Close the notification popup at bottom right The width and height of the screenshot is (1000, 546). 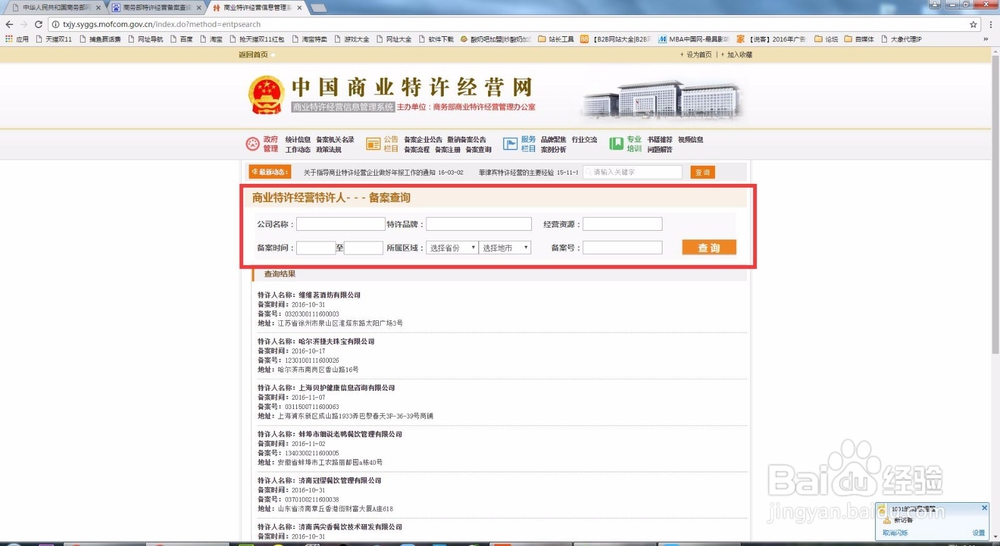(984, 508)
